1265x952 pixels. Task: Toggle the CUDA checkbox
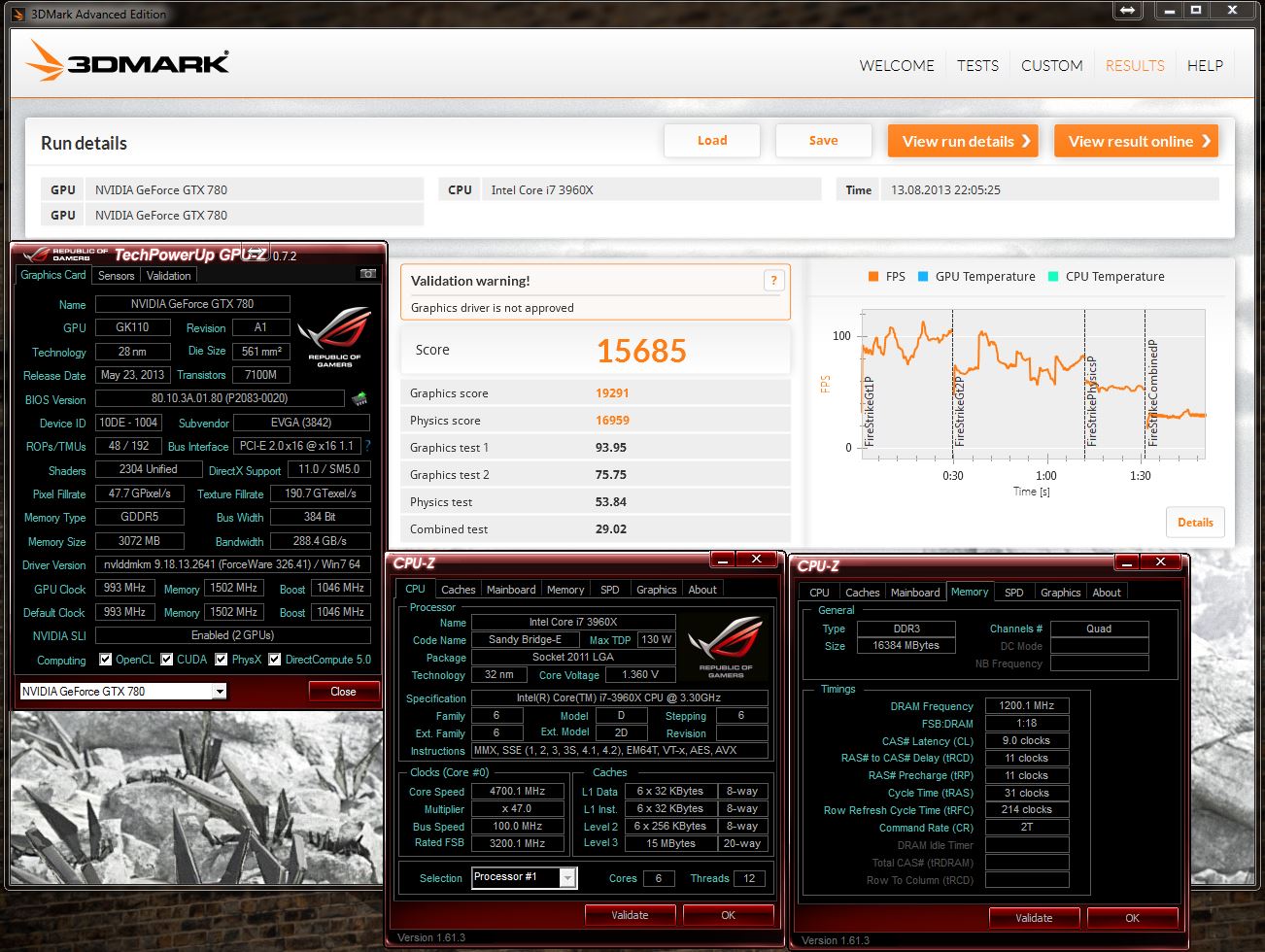167,660
